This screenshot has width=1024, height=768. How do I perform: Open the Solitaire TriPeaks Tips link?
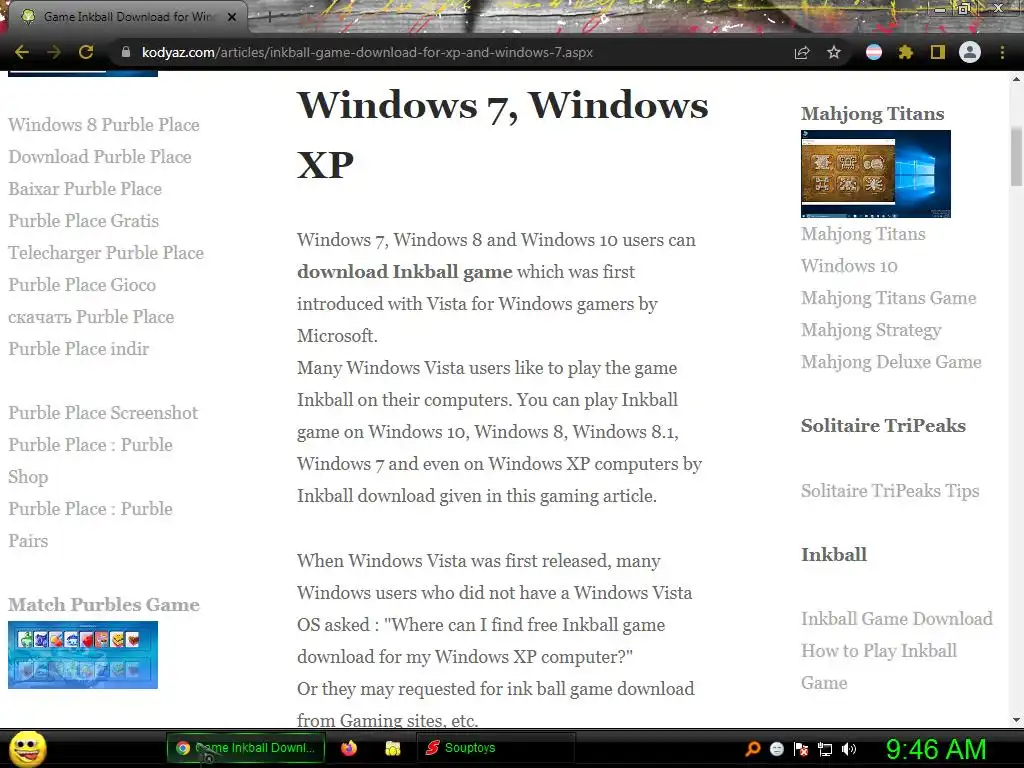click(890, 491)
